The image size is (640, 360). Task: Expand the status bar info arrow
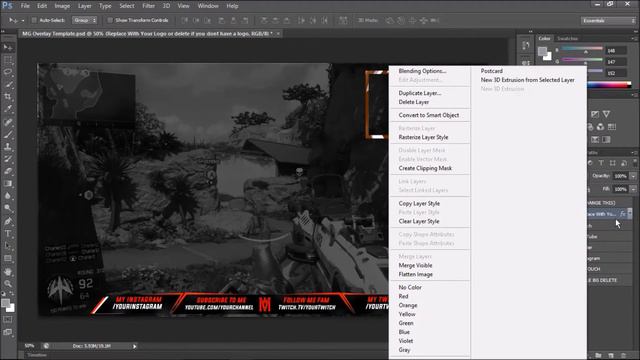[134, 346]
